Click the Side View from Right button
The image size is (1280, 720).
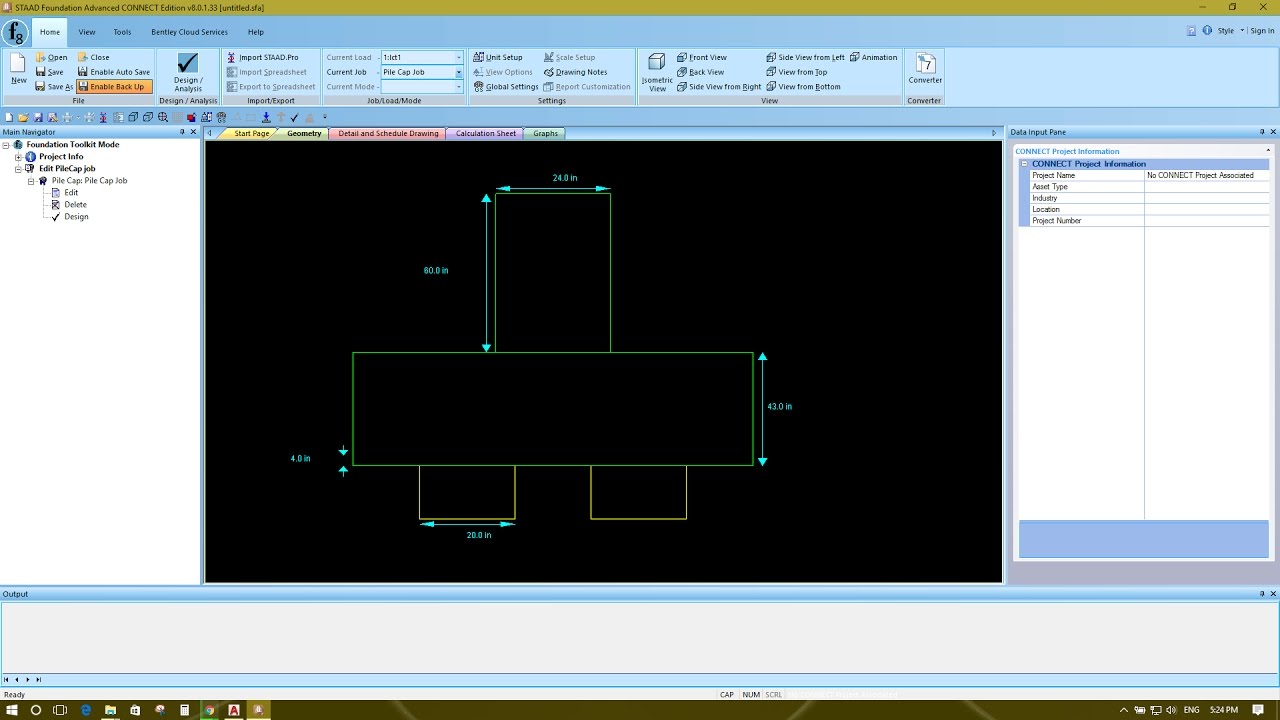click(719, 87)
